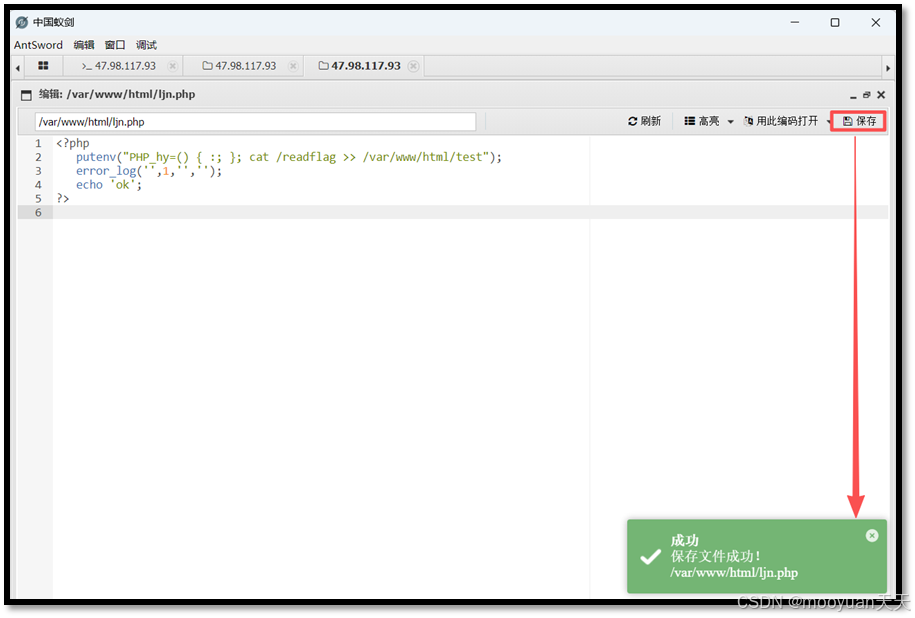Open the 窗口 menu
This screenshot has width=915, height=618.
[115, 45]
